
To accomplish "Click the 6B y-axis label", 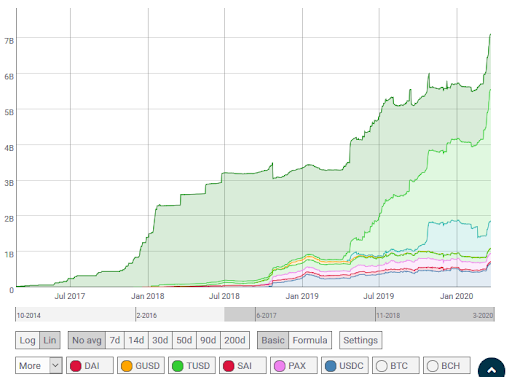I will (x=9, y=76).
